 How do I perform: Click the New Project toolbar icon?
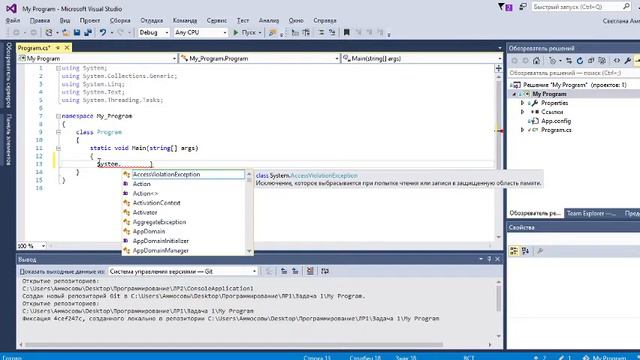[x=49, y=32]
